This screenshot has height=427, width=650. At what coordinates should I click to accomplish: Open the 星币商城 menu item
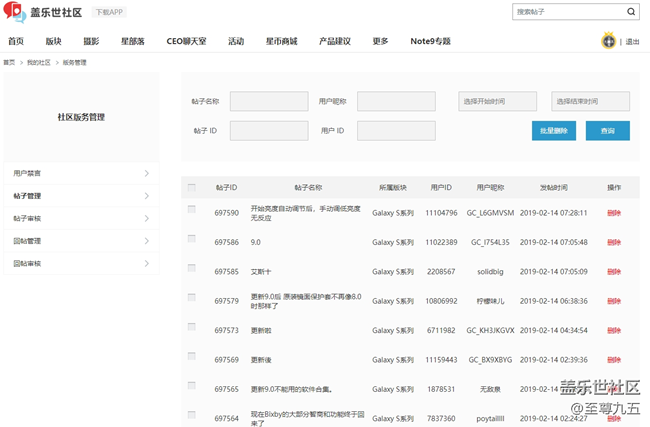pyautogui.click(x=281, y=41)
